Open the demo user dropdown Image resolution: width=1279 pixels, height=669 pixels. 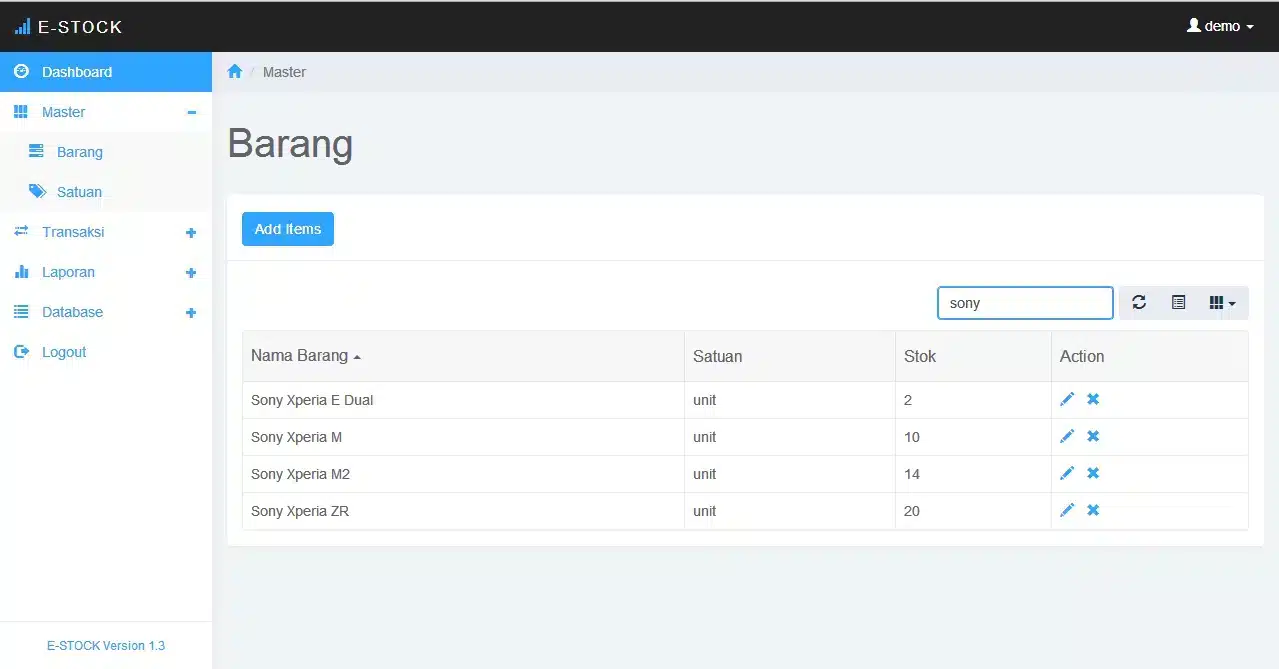[x=1220, y=26]
